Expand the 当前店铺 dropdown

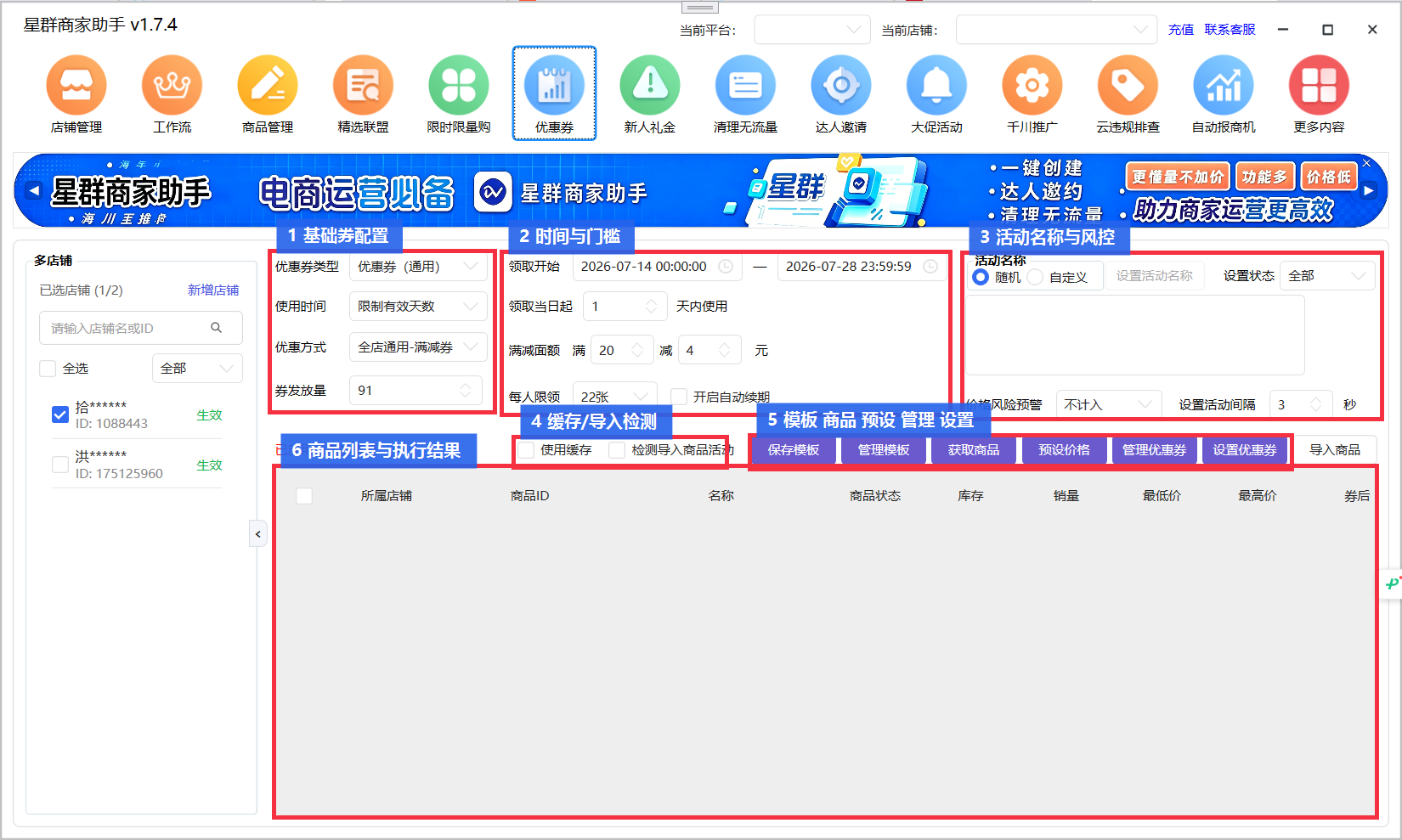1056,30
